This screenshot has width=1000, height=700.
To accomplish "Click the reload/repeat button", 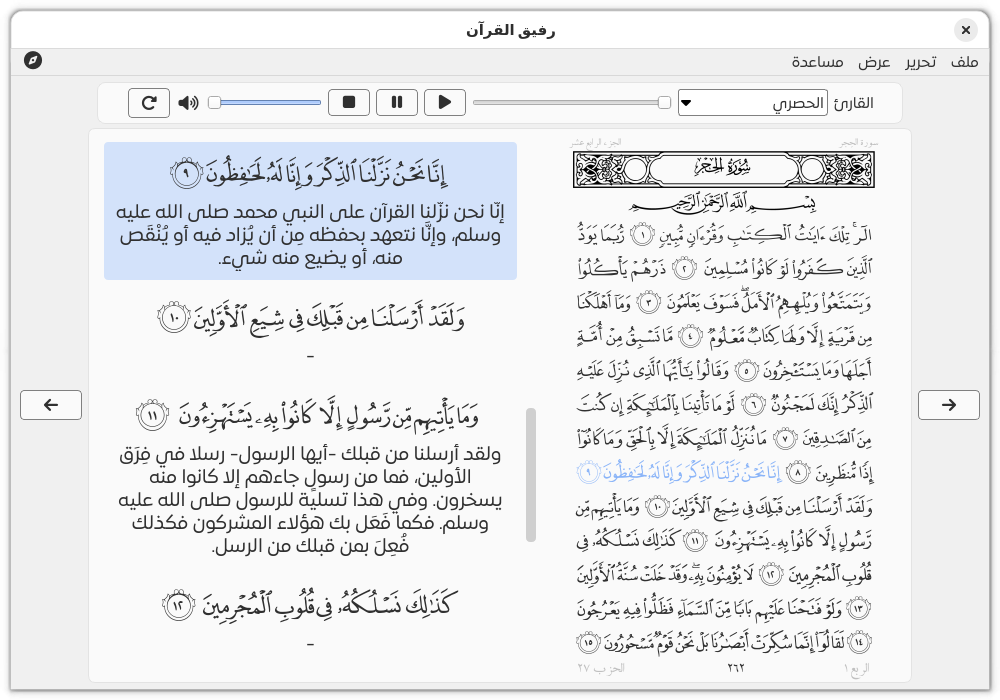I will click(149, 103).
